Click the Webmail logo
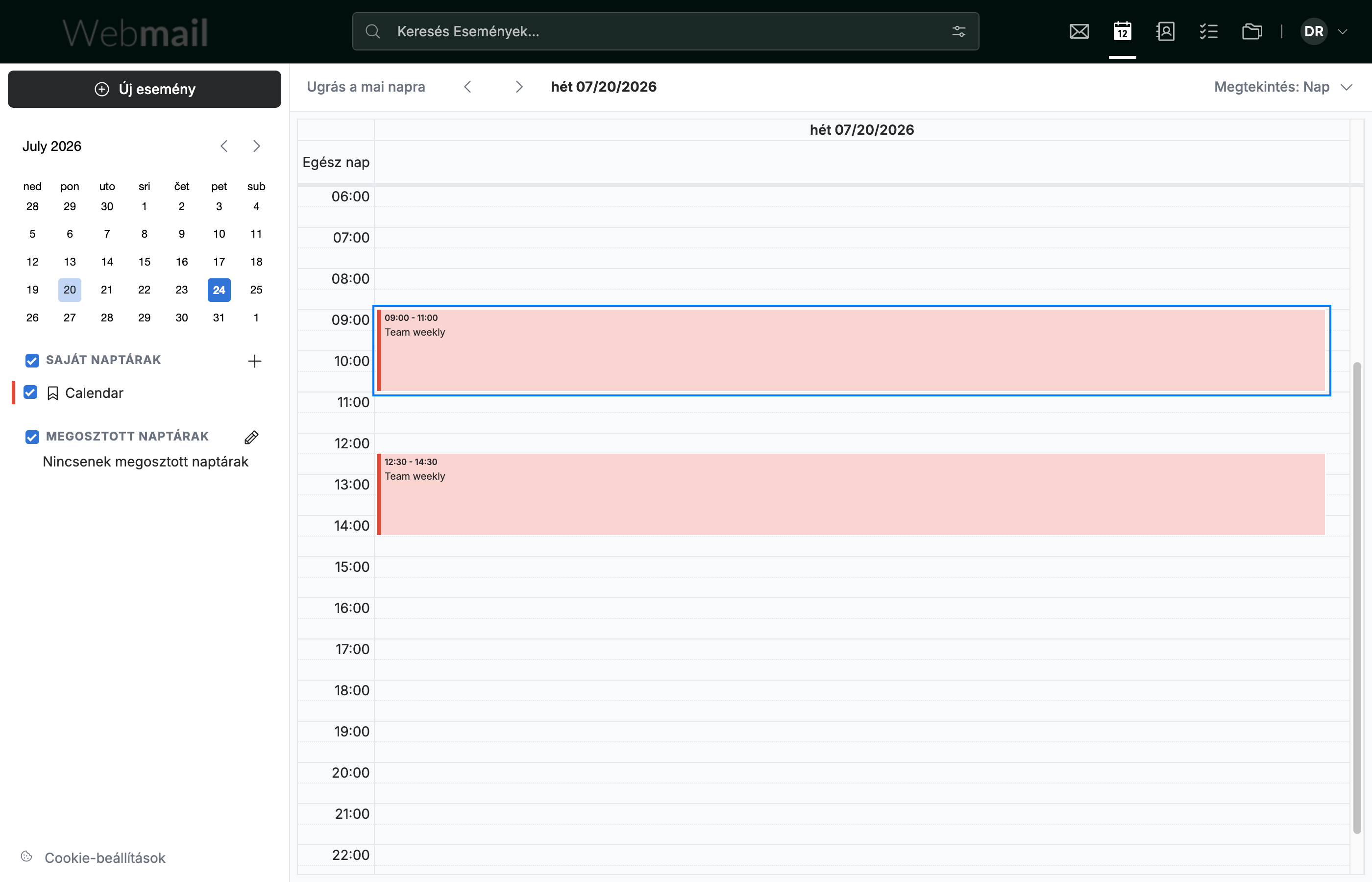 [x=135, y=33]
